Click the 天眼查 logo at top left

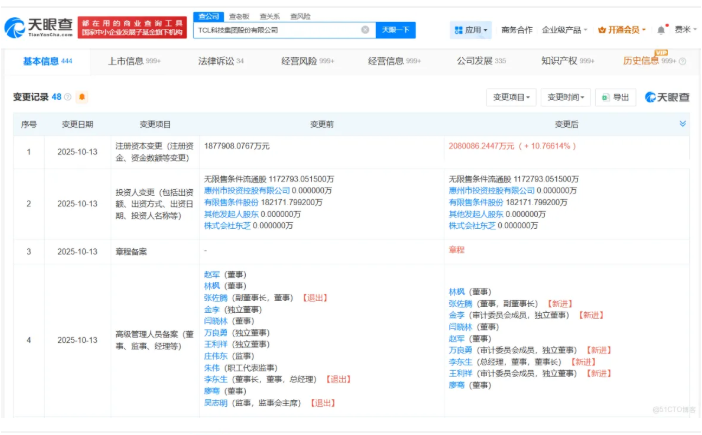[38, 27]
